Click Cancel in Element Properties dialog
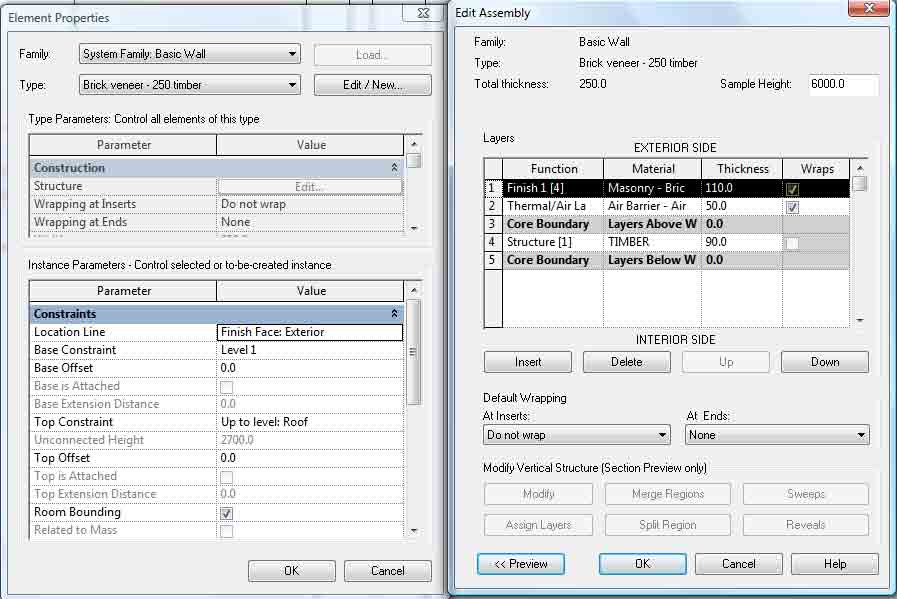This screenshot has width=897, height=599. click(x=387, y=571)
